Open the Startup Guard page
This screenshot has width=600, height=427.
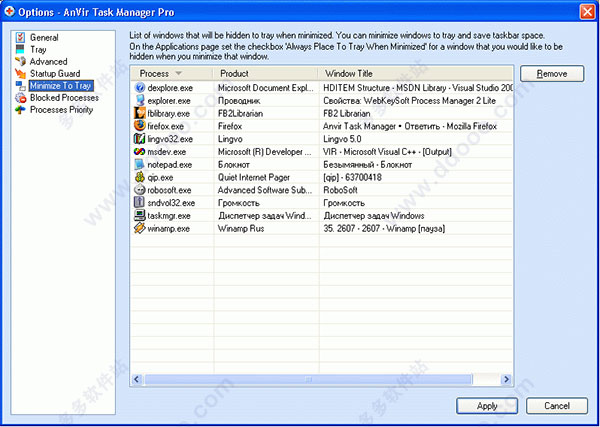coord(55,73)
